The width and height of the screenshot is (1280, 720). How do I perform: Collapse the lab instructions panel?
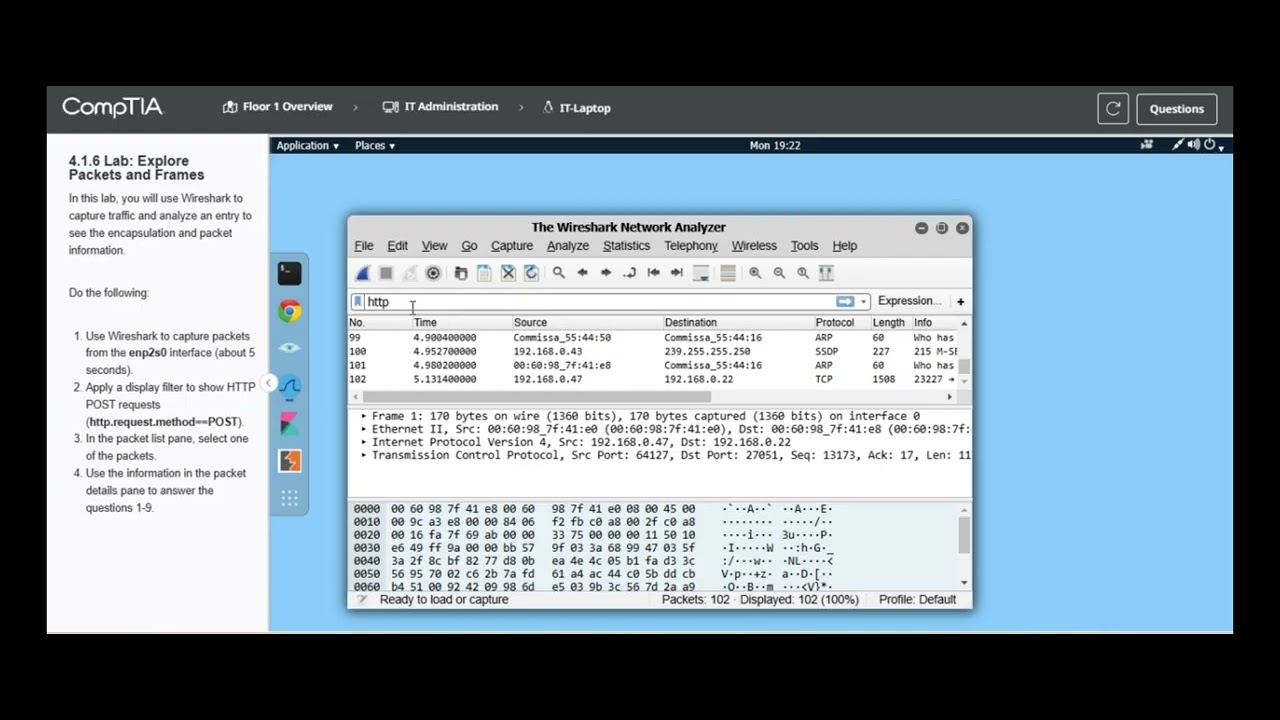[x=268, y=383]
